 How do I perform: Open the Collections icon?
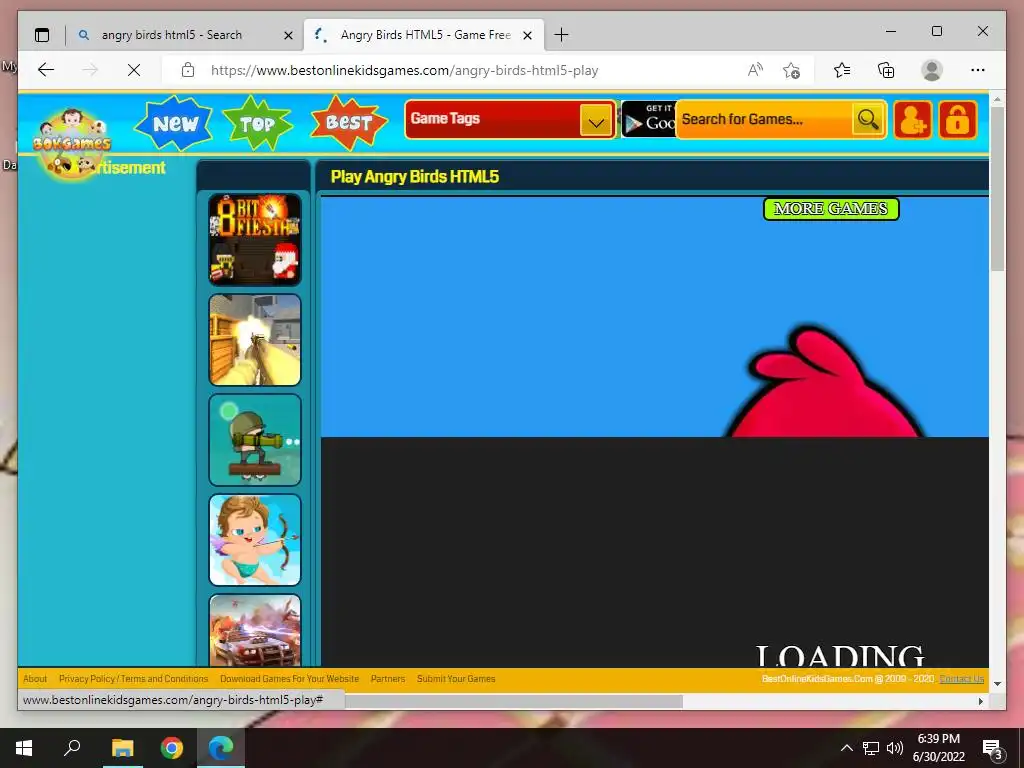(886, 70)
